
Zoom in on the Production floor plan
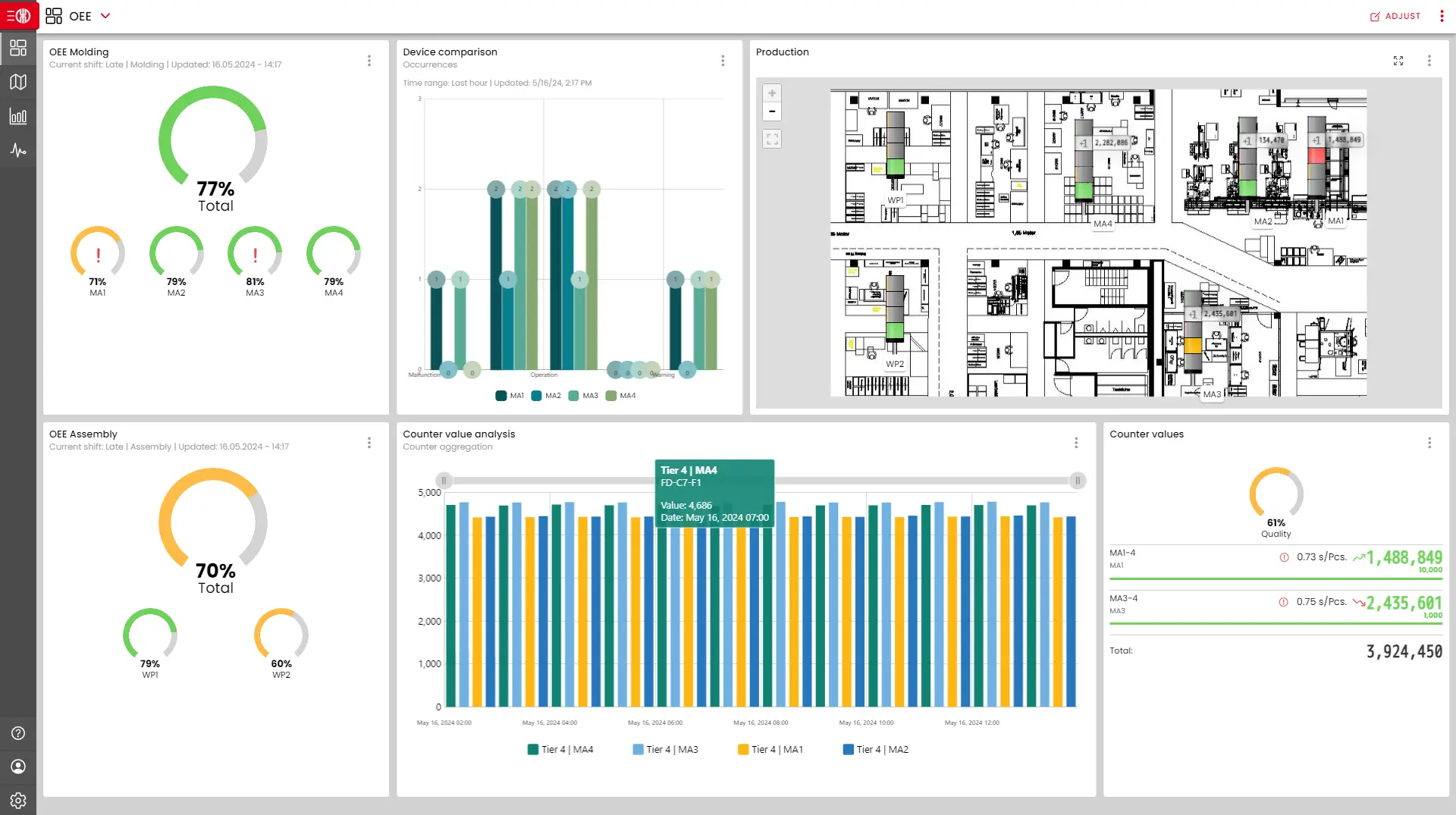pyautogui.click(x=772, y=92)
